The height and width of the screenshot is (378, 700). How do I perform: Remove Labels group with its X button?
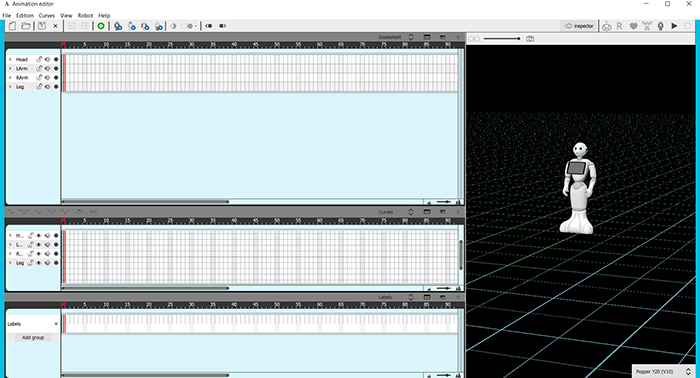56,324
